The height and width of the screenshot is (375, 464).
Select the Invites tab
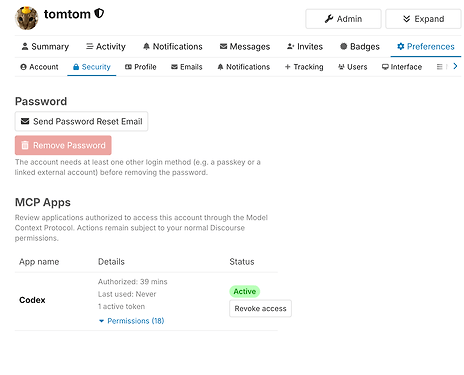tap(305, 47)
